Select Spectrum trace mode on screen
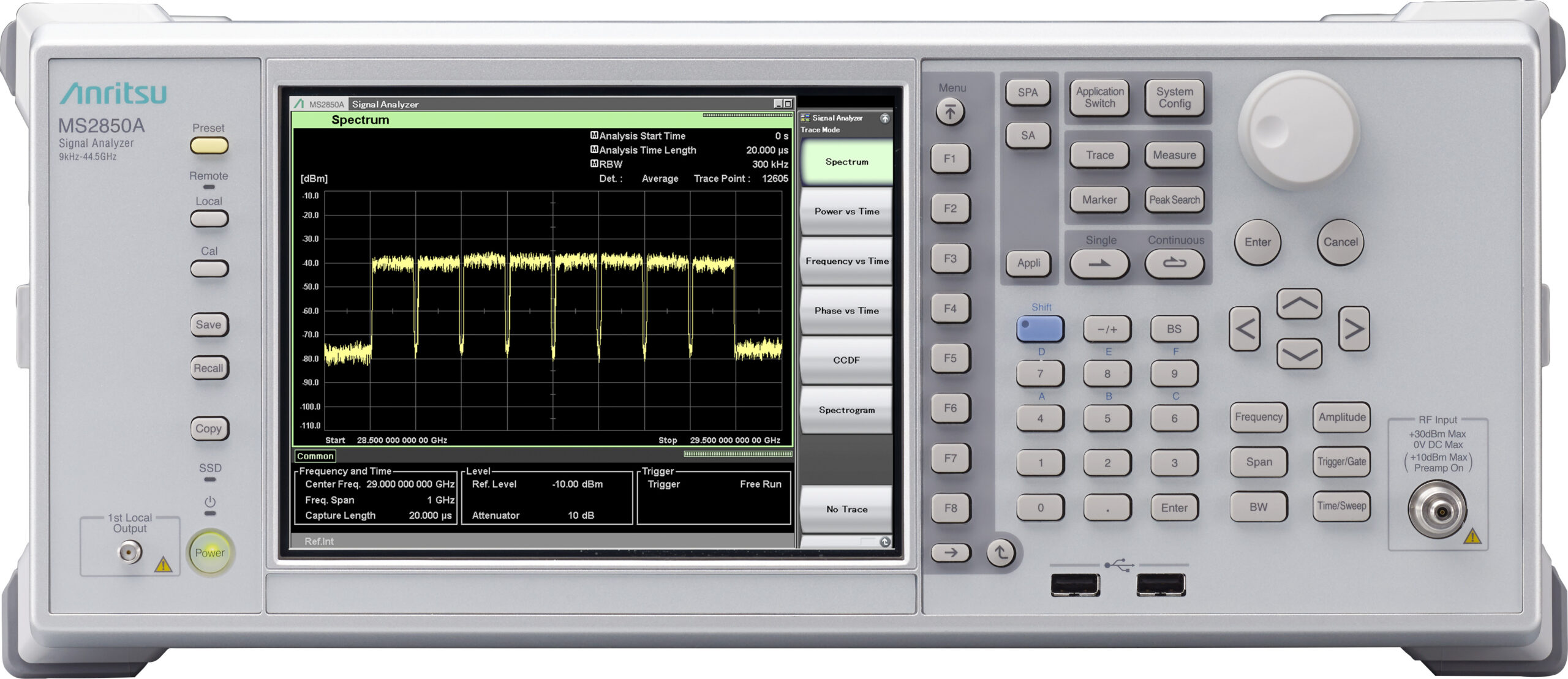This screenshot has height=679, width=1568. 846,162
